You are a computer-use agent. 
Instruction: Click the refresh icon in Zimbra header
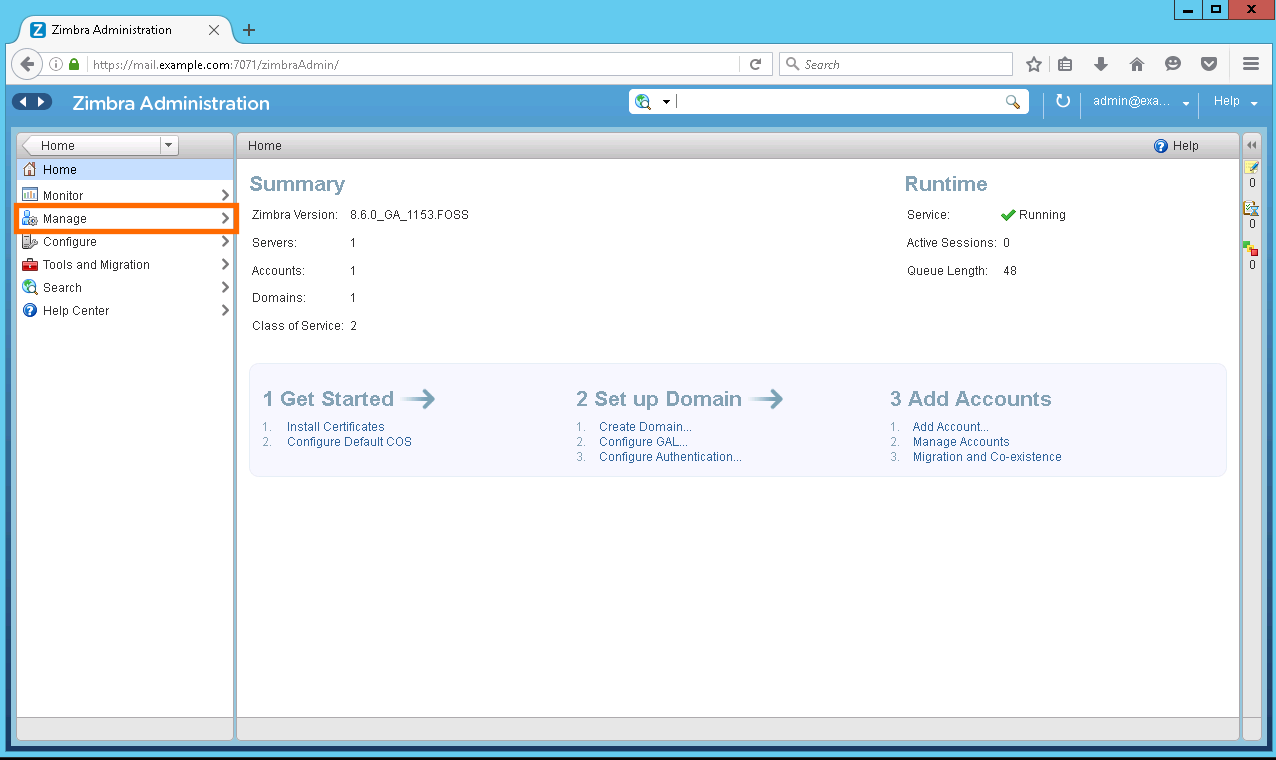pyautogui.click(x=1063, y=102)
